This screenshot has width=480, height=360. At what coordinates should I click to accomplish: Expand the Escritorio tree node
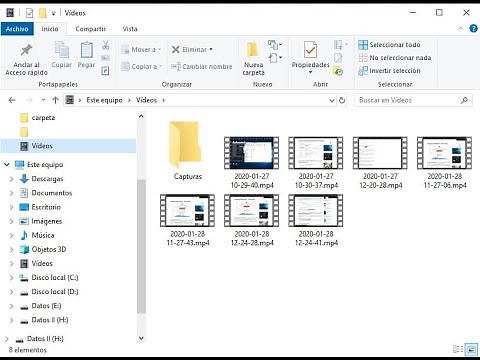pos(11,207)
